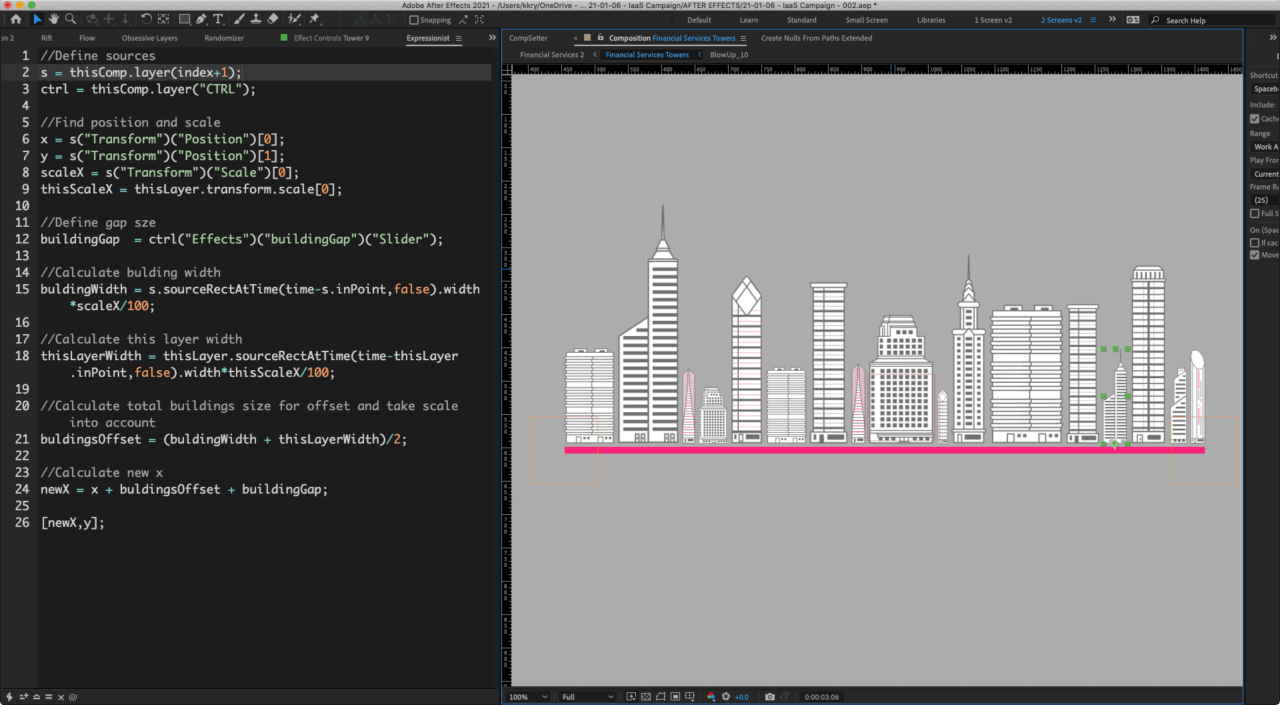Toggle transparency grid icon in viewer
The width and height of the screenshot is (1280, 705).
pos(646,697)
